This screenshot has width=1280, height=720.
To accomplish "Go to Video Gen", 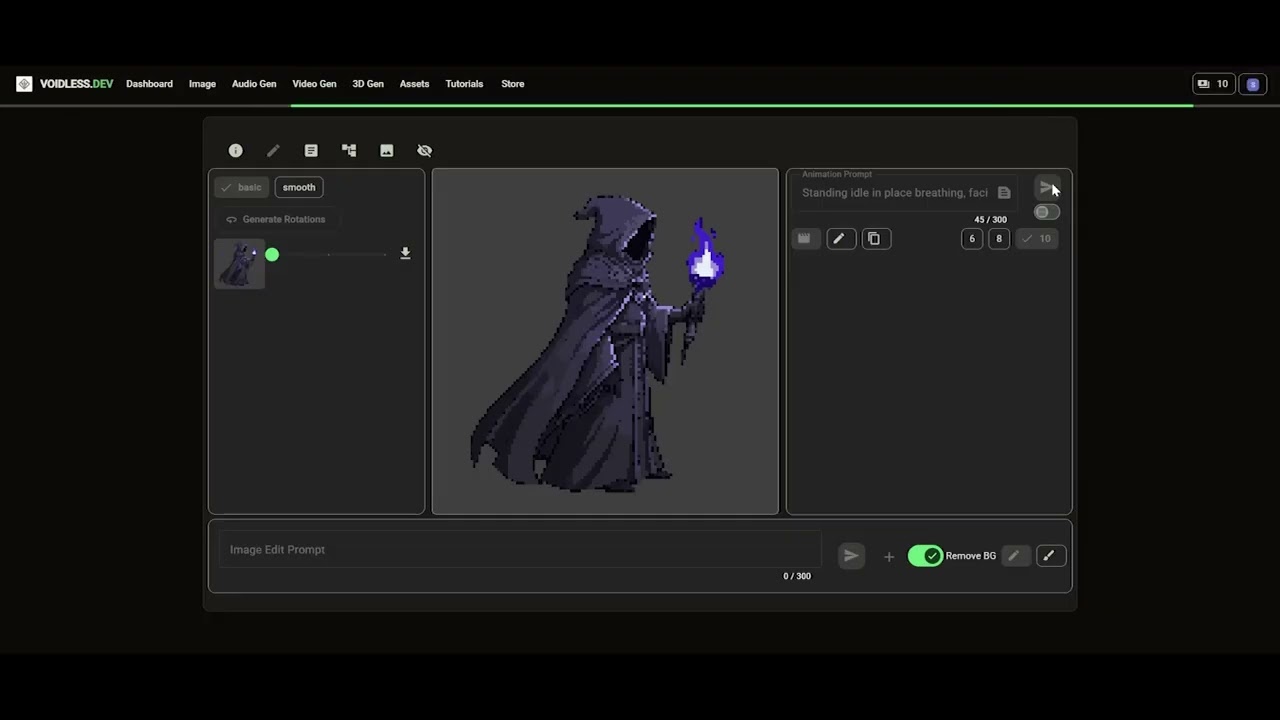I will point(314,84).
